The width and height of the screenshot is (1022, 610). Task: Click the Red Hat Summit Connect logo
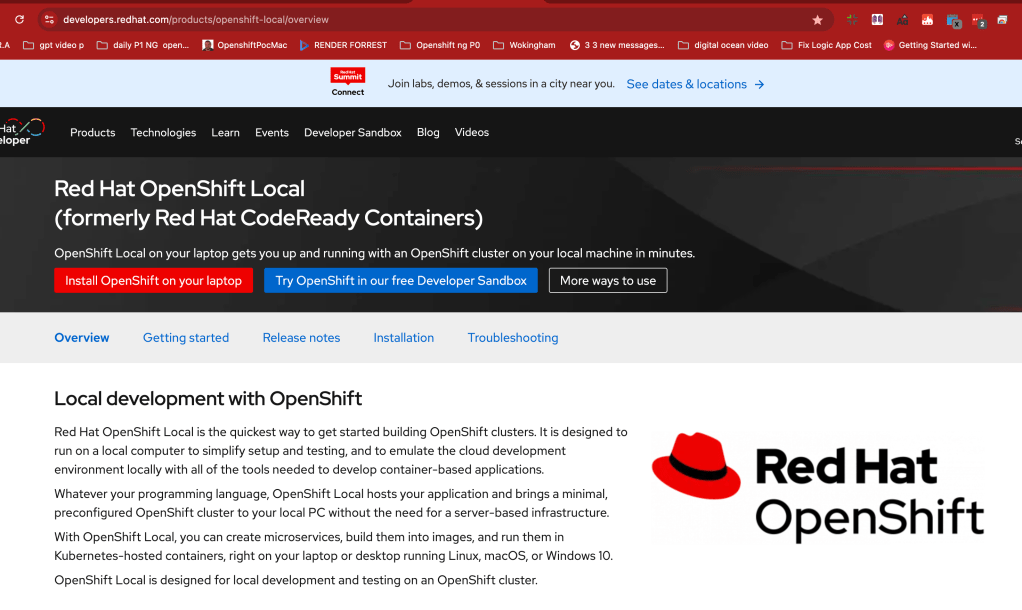pyautogui.click(x=347, y=82)
